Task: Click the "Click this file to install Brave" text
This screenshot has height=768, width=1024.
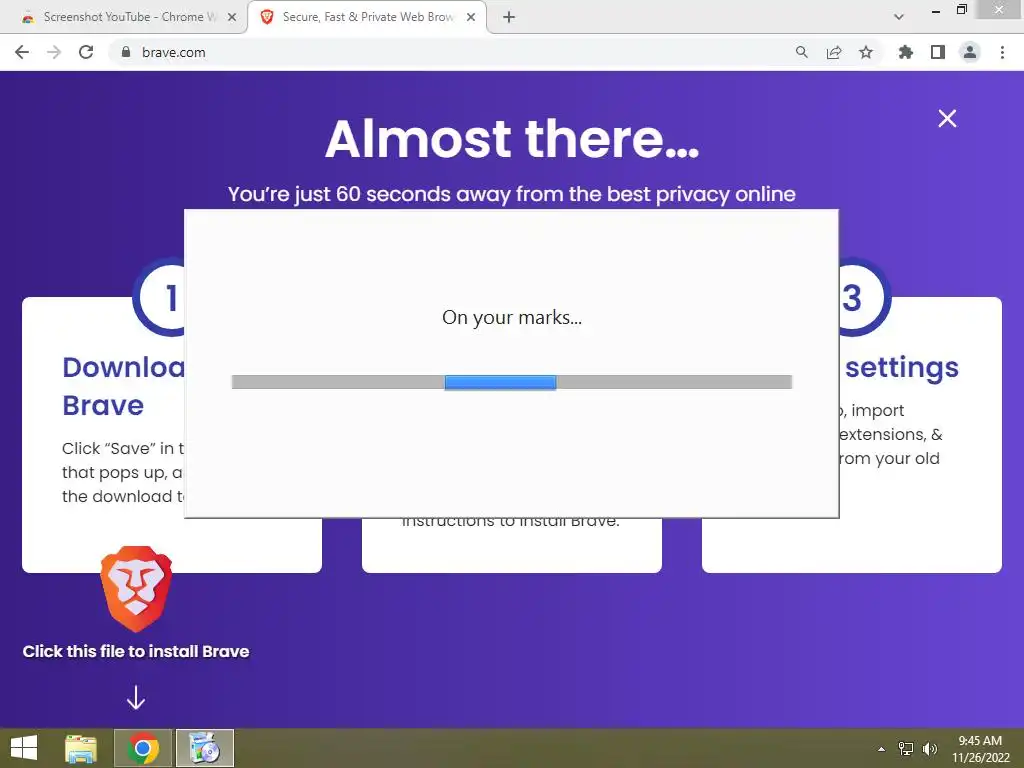Action: [x=136, y=651]
